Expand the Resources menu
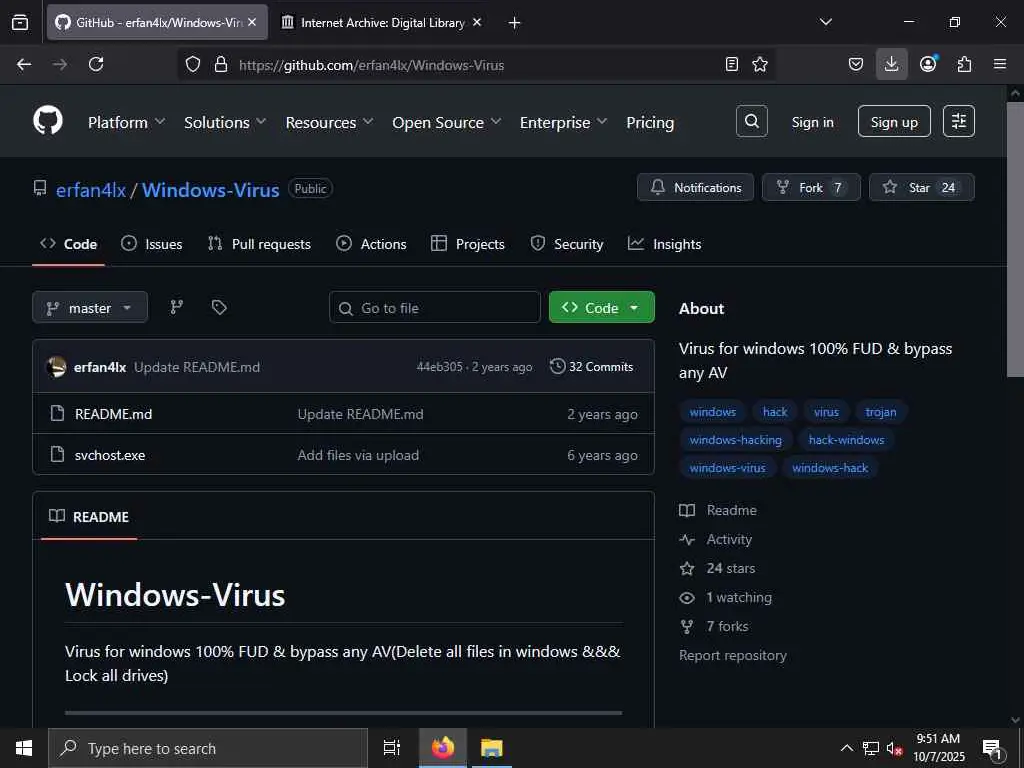 pyautogui.click(x=329, y=122)
